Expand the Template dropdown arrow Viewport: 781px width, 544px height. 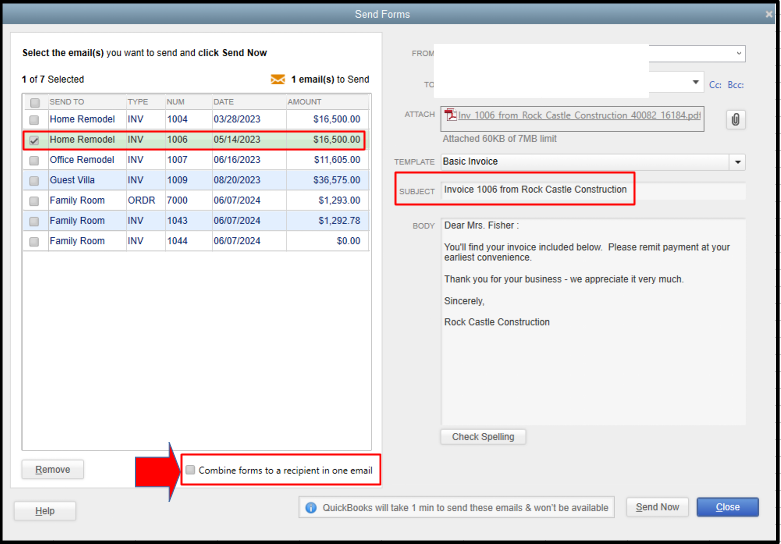tap(737, 162)
